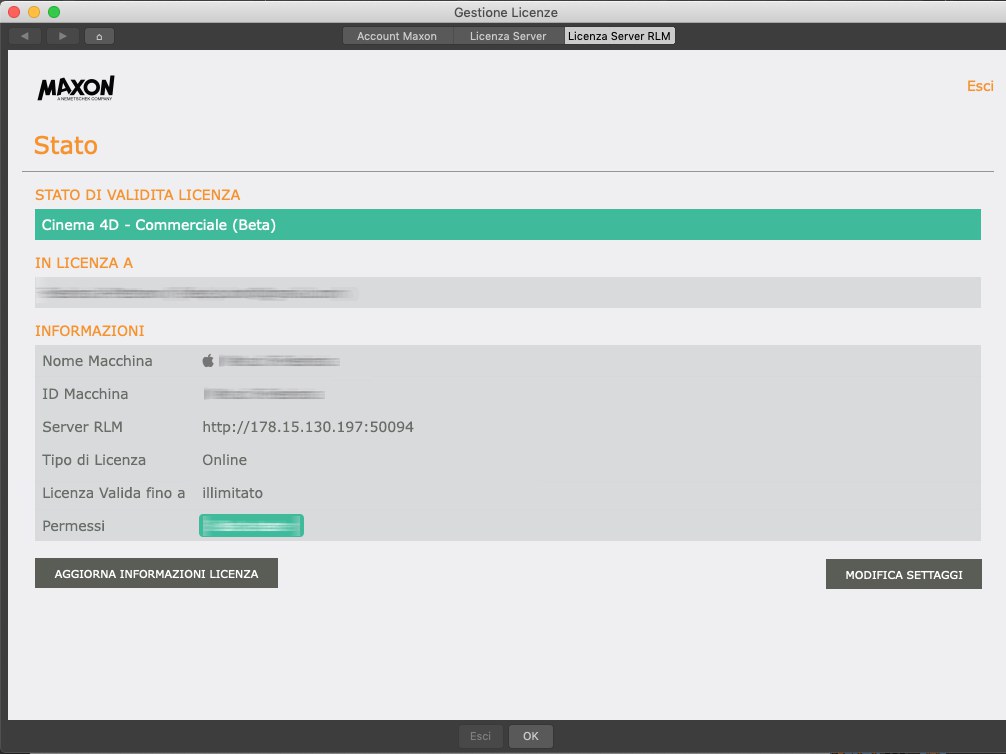The height and width of the screenshot is (754, 1006).
Task: Click the Online license type value
Action: [225, 460]
